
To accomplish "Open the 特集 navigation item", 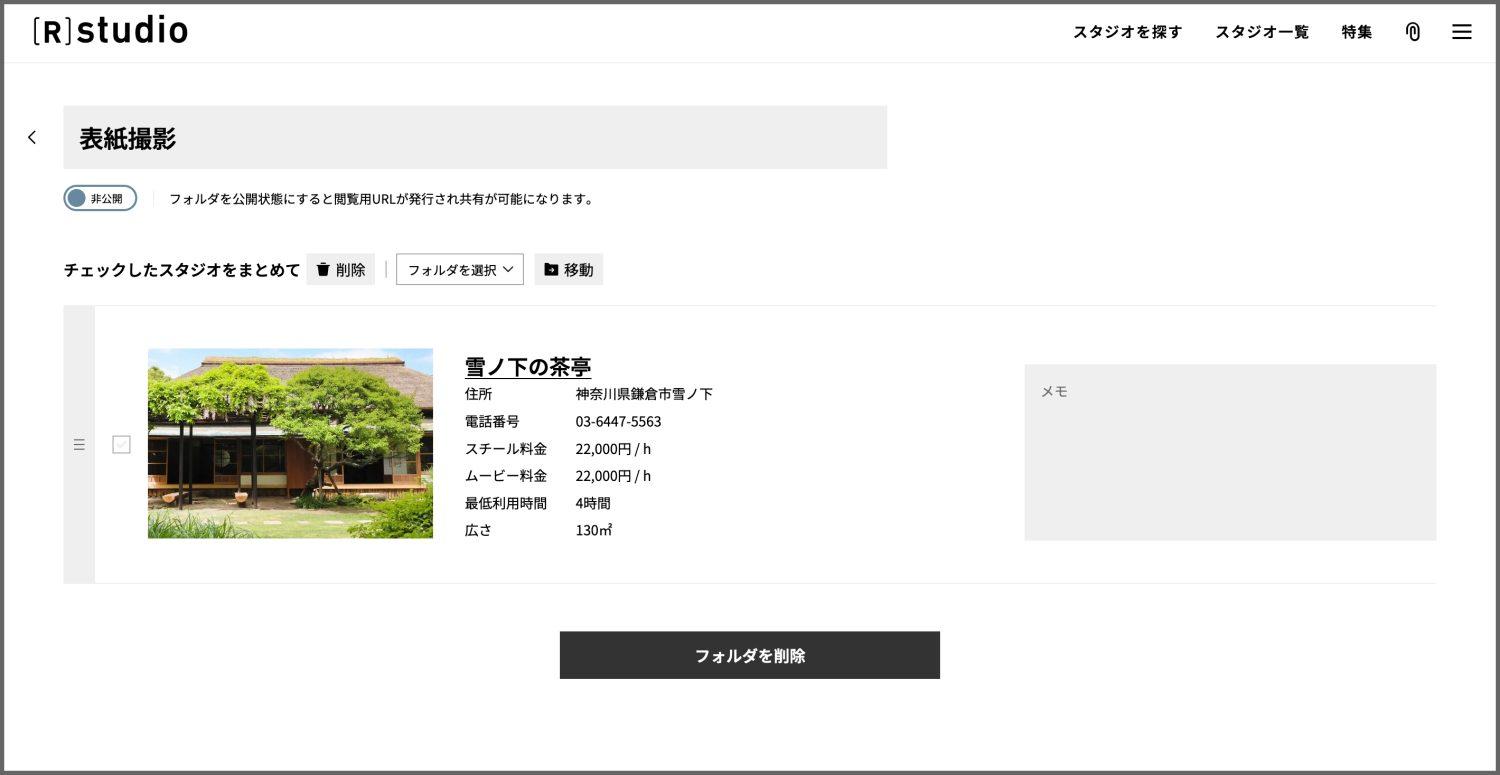I will click(x=1356, y=32).
